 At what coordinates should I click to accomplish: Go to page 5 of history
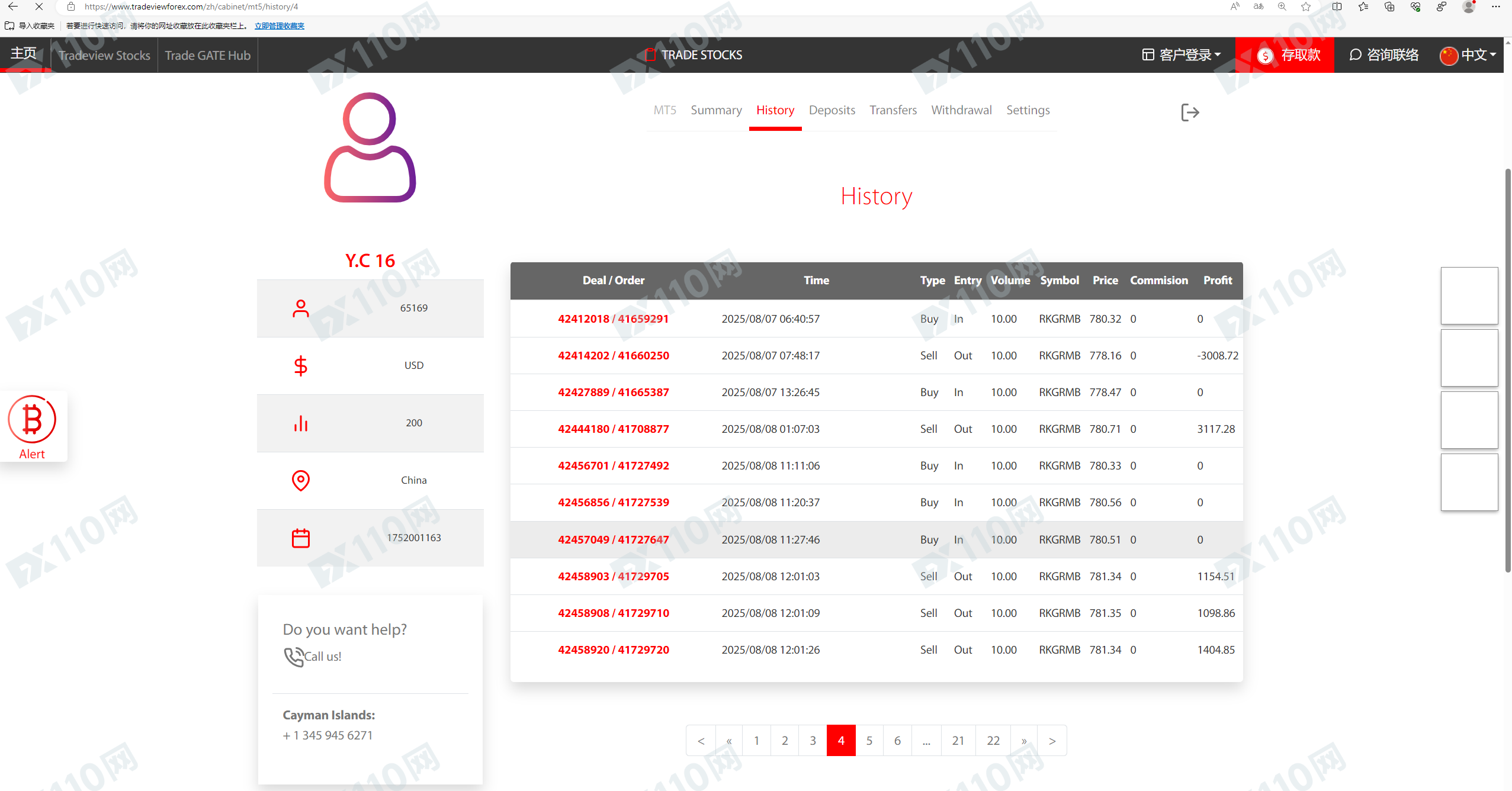click(x=869, y=741)
